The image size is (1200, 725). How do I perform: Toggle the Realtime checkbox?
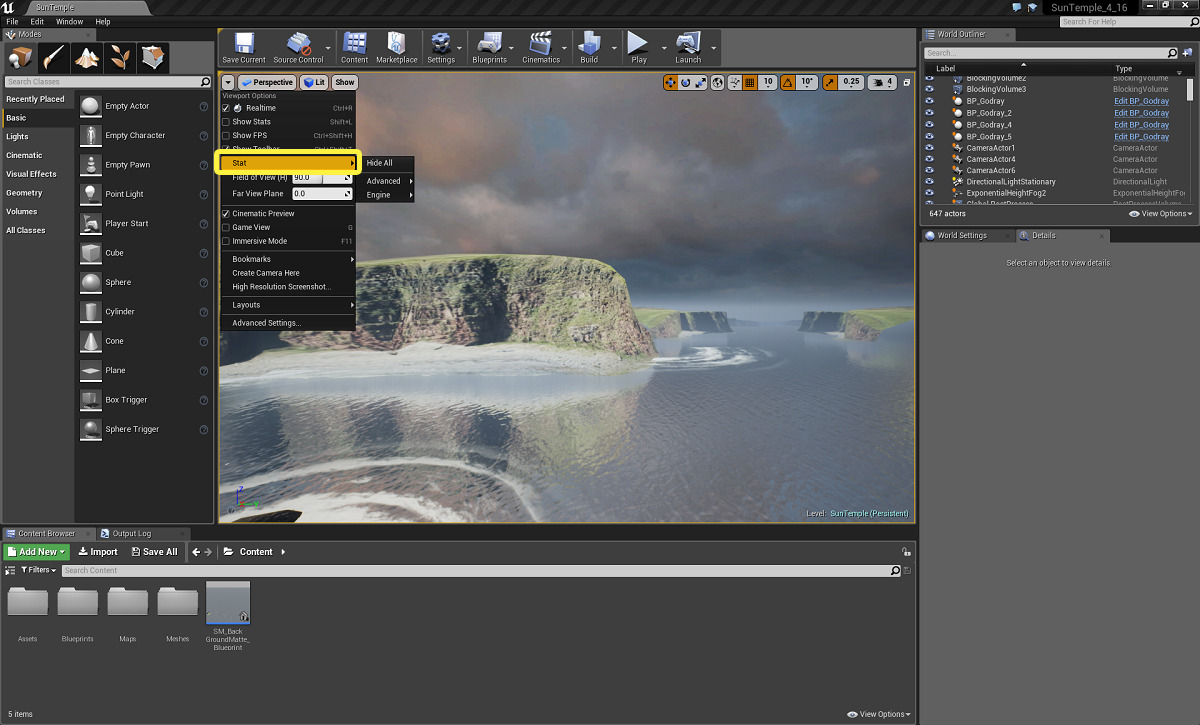pos(226,108)
